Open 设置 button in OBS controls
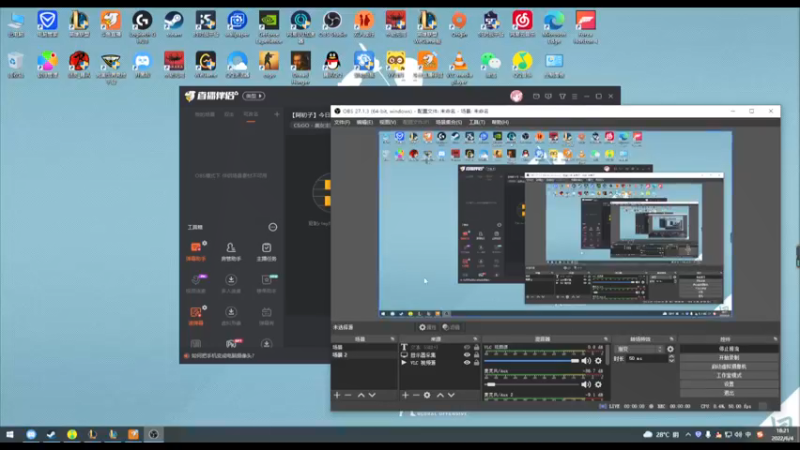Image resolution: width=800 pixels, height=450 pixels. click(x=729, y=384)
